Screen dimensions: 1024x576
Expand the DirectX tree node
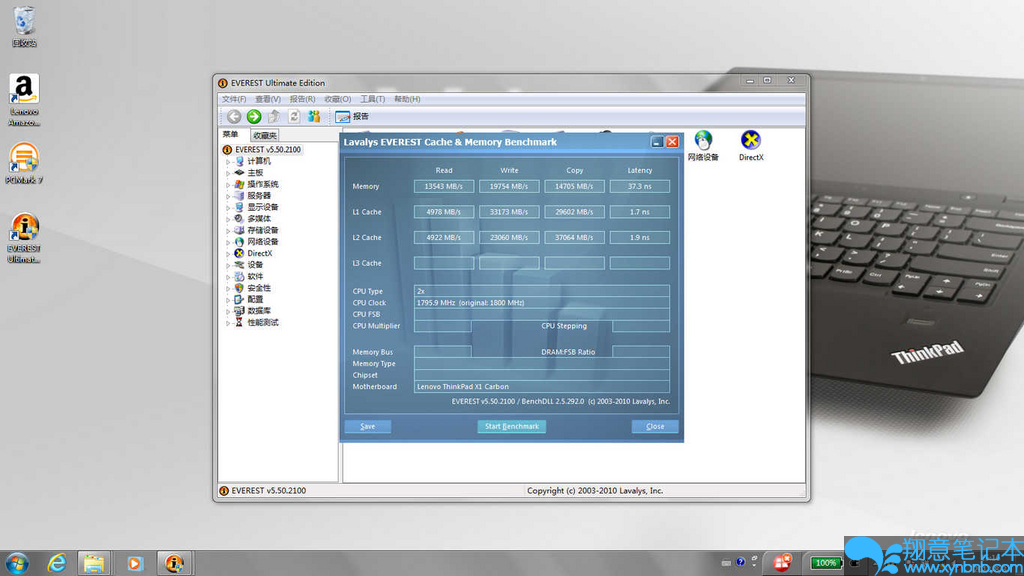(x=228, y=253)
